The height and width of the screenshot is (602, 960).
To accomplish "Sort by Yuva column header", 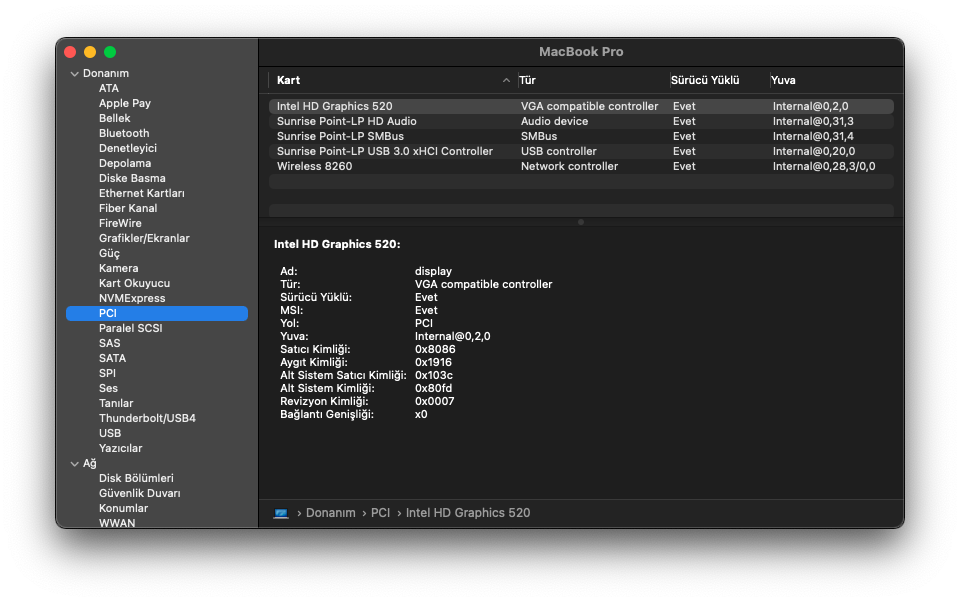I will click(x=784, y=80).
